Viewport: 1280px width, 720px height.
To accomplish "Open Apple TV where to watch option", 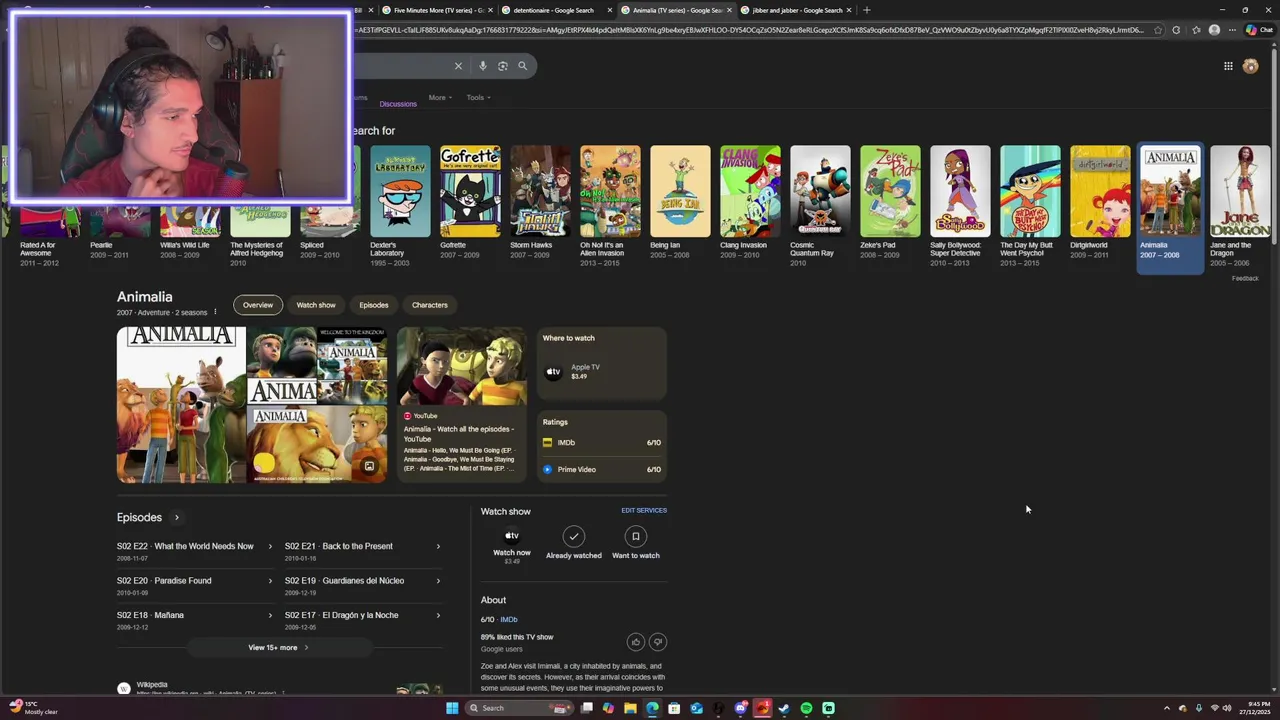I will coord(602,371).
